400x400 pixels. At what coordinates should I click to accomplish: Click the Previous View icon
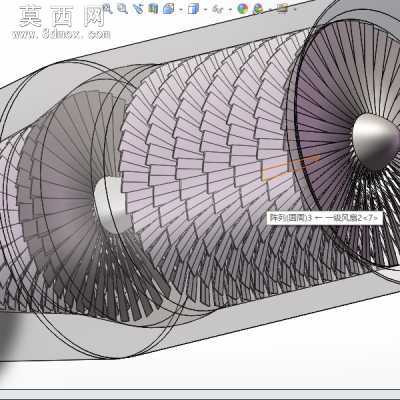click(x=138, y=8)
